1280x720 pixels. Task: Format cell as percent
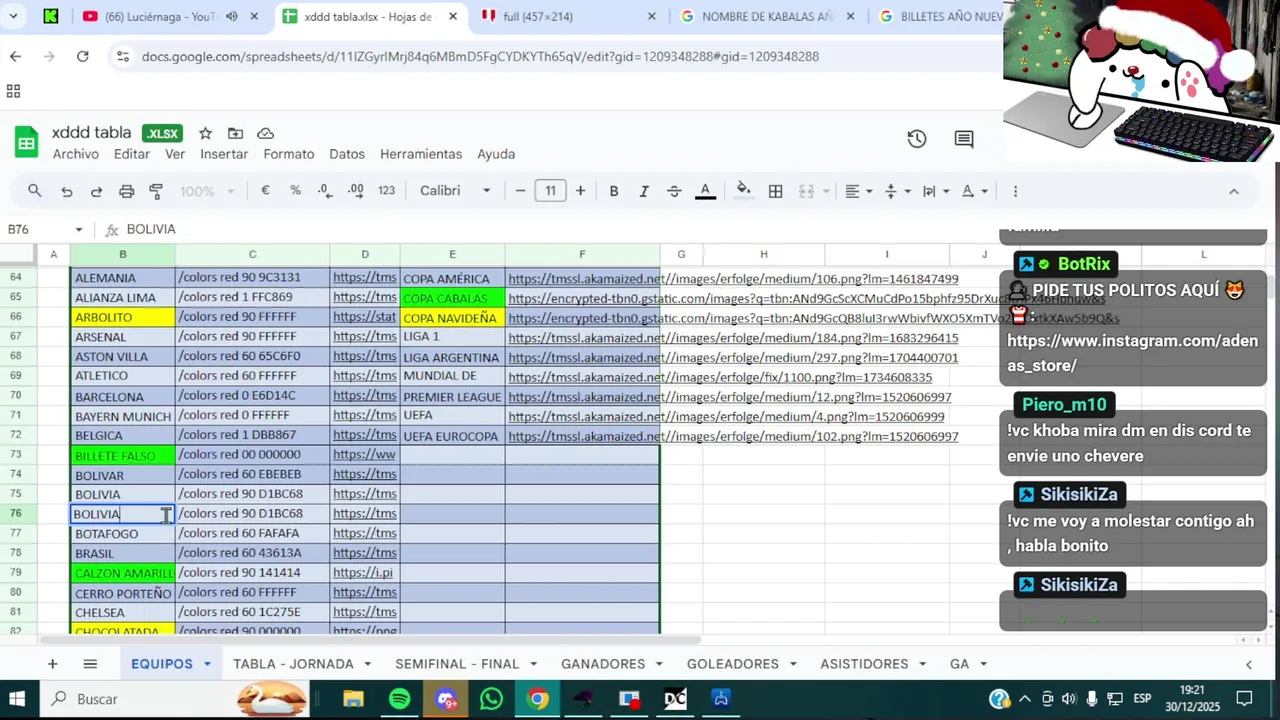295,191
